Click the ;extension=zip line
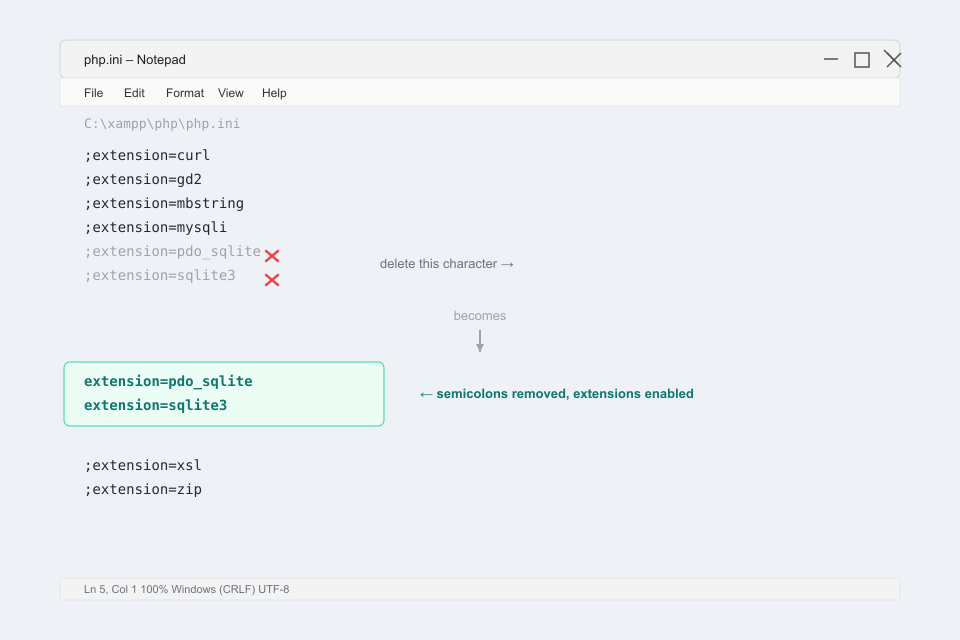 tap(143, 489)
